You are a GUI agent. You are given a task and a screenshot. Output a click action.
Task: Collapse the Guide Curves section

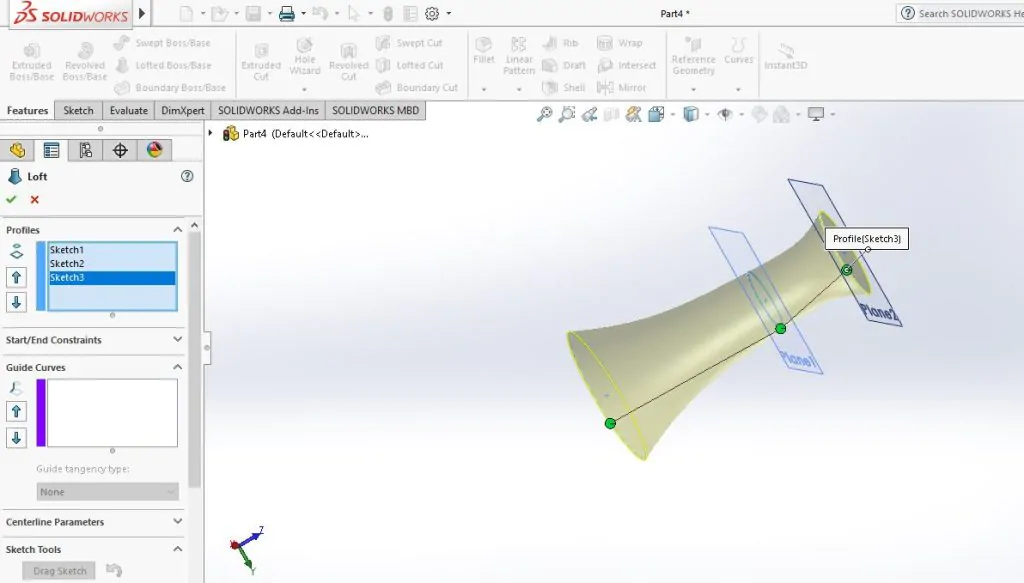(178, 367)
